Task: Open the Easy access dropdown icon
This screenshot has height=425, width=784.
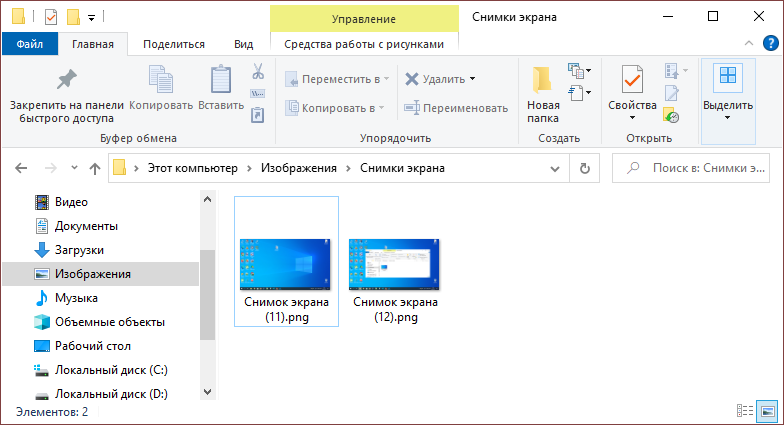Action: coord(580,93)
